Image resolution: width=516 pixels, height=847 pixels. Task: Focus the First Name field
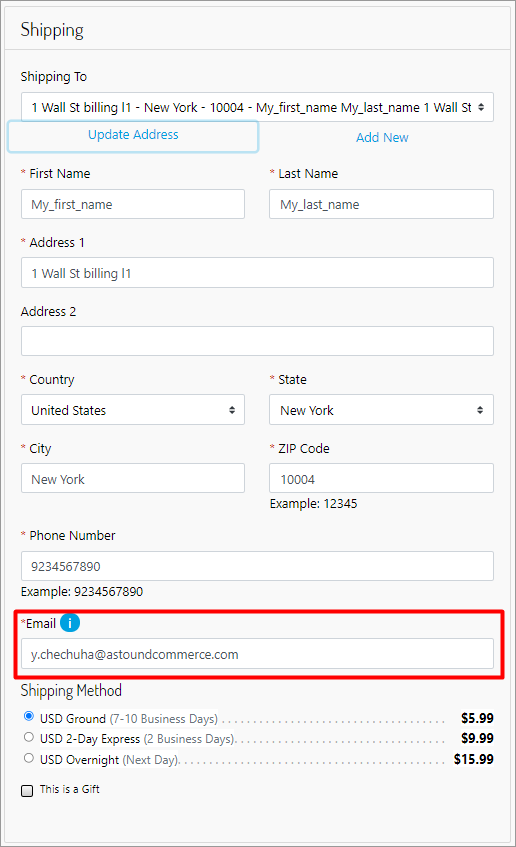[x=133, y=204]
